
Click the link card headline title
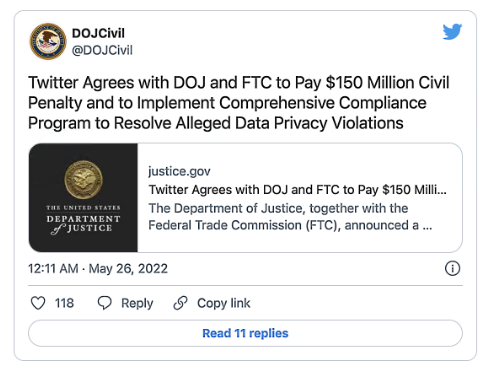tap(297, 190)
